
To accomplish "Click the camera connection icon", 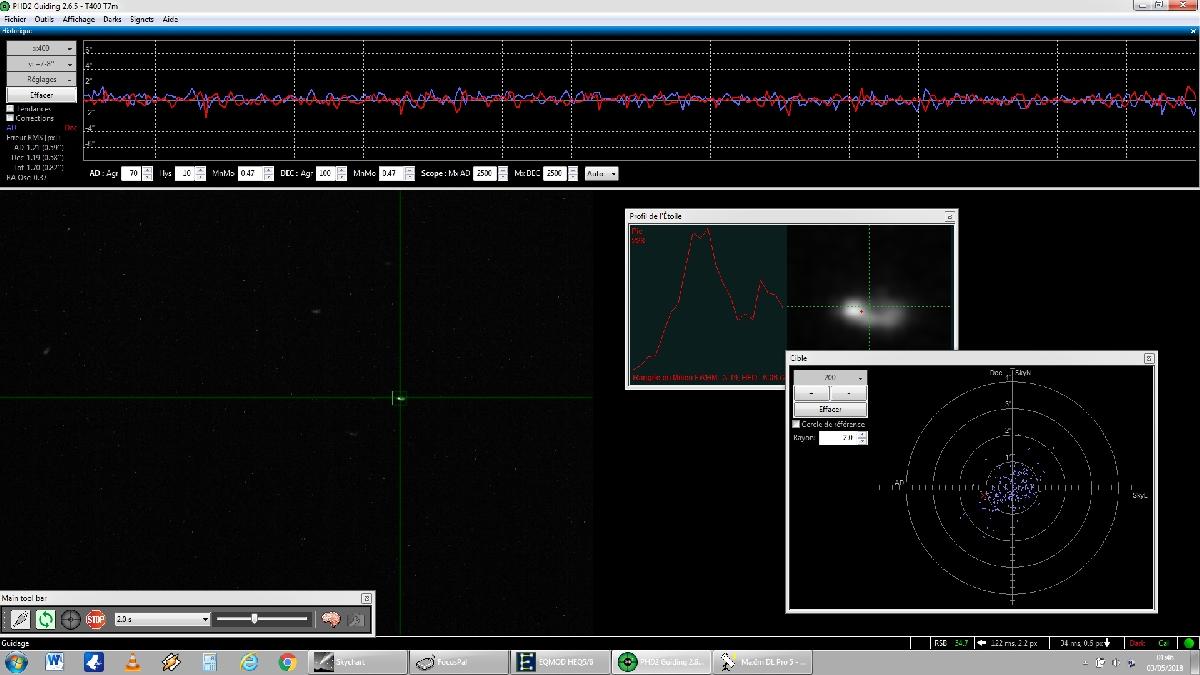I will tap(20, 619).
